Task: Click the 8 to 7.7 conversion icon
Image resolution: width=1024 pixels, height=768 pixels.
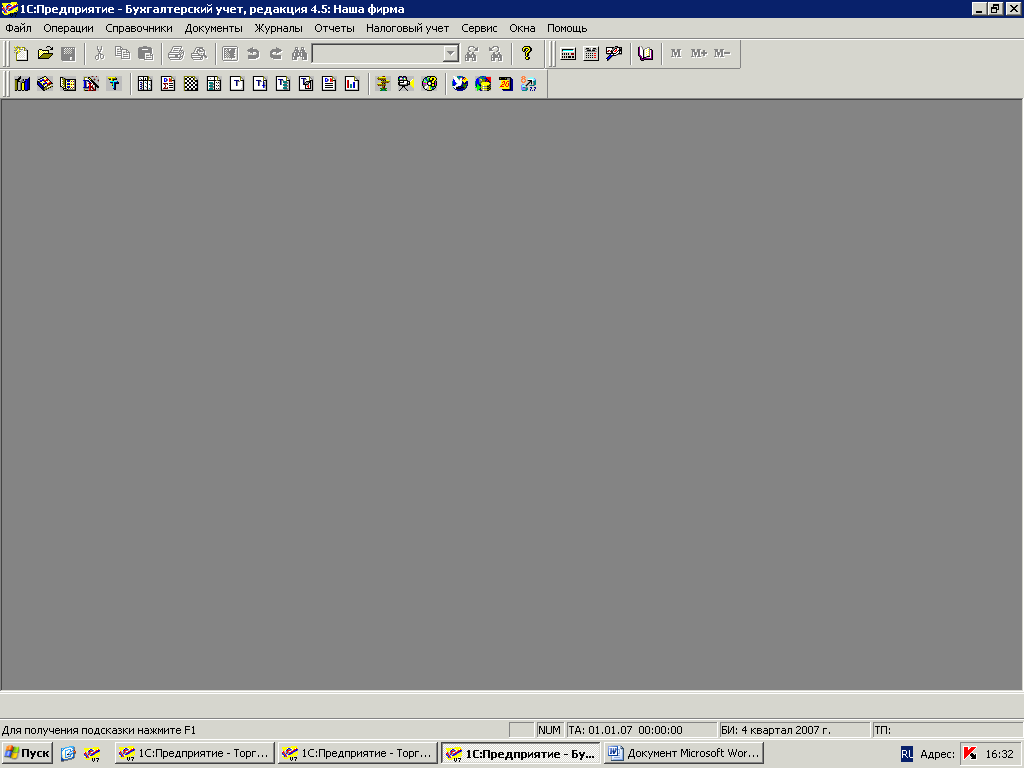Action: pyautogui.click(x=528, y=84)
